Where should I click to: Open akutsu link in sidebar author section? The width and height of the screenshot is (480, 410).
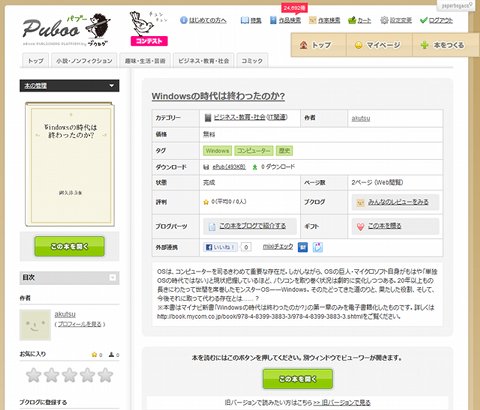tap(65, 314)
